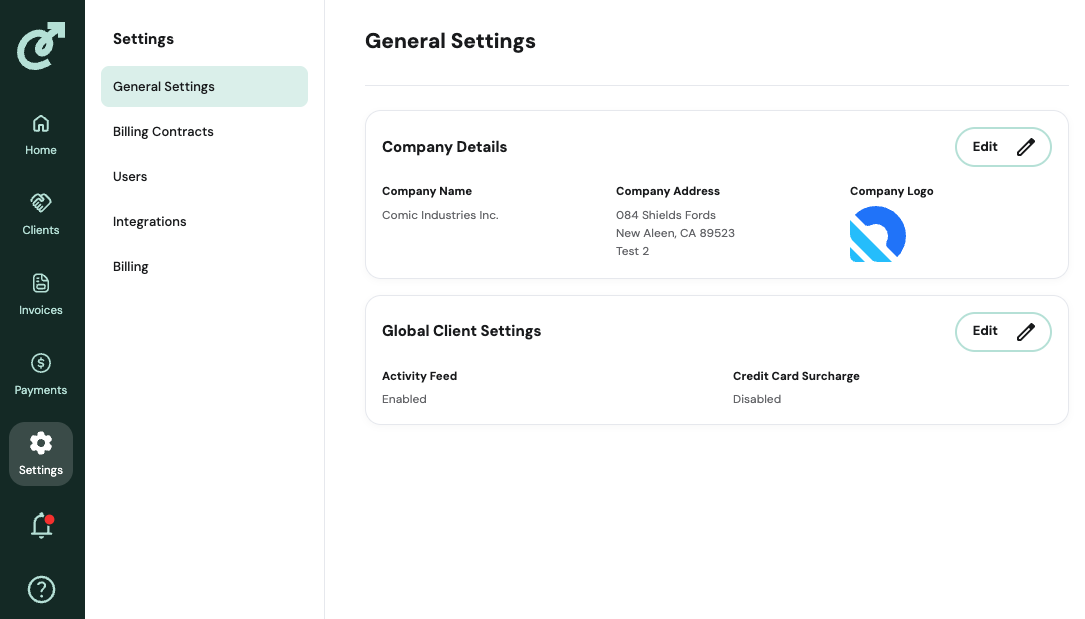
Task: Click the app logo in the sidebar
Action: coord(41,46)
